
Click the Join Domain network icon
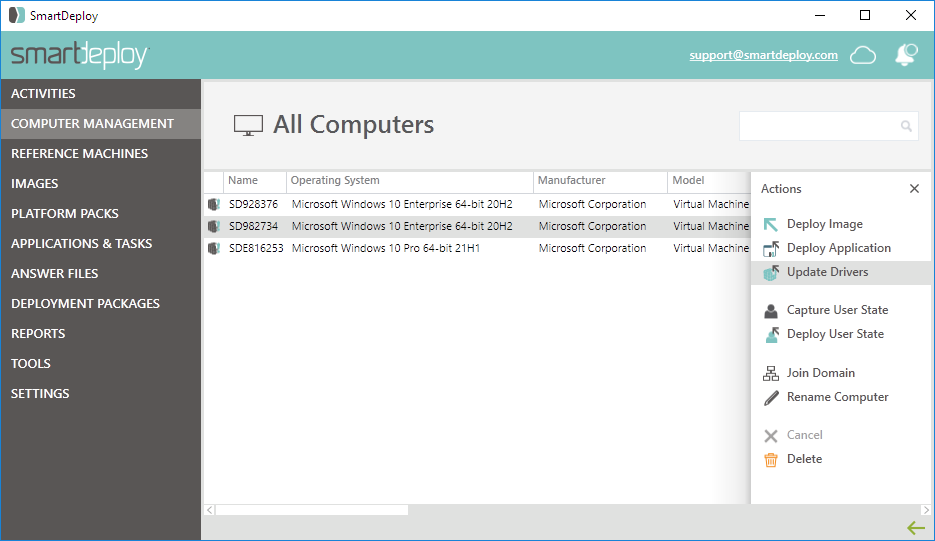[x=770, y=373]
